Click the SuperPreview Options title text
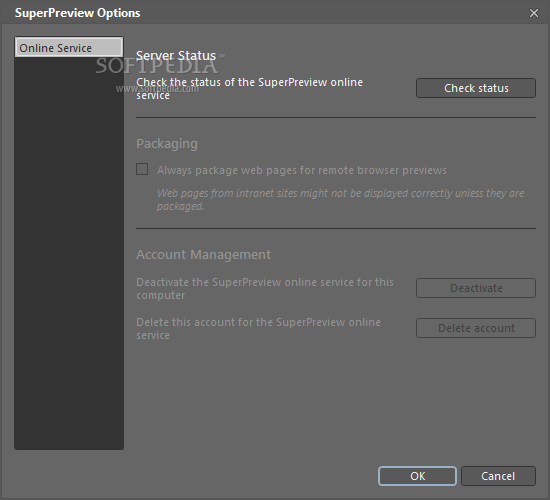 tap(78, 13)
